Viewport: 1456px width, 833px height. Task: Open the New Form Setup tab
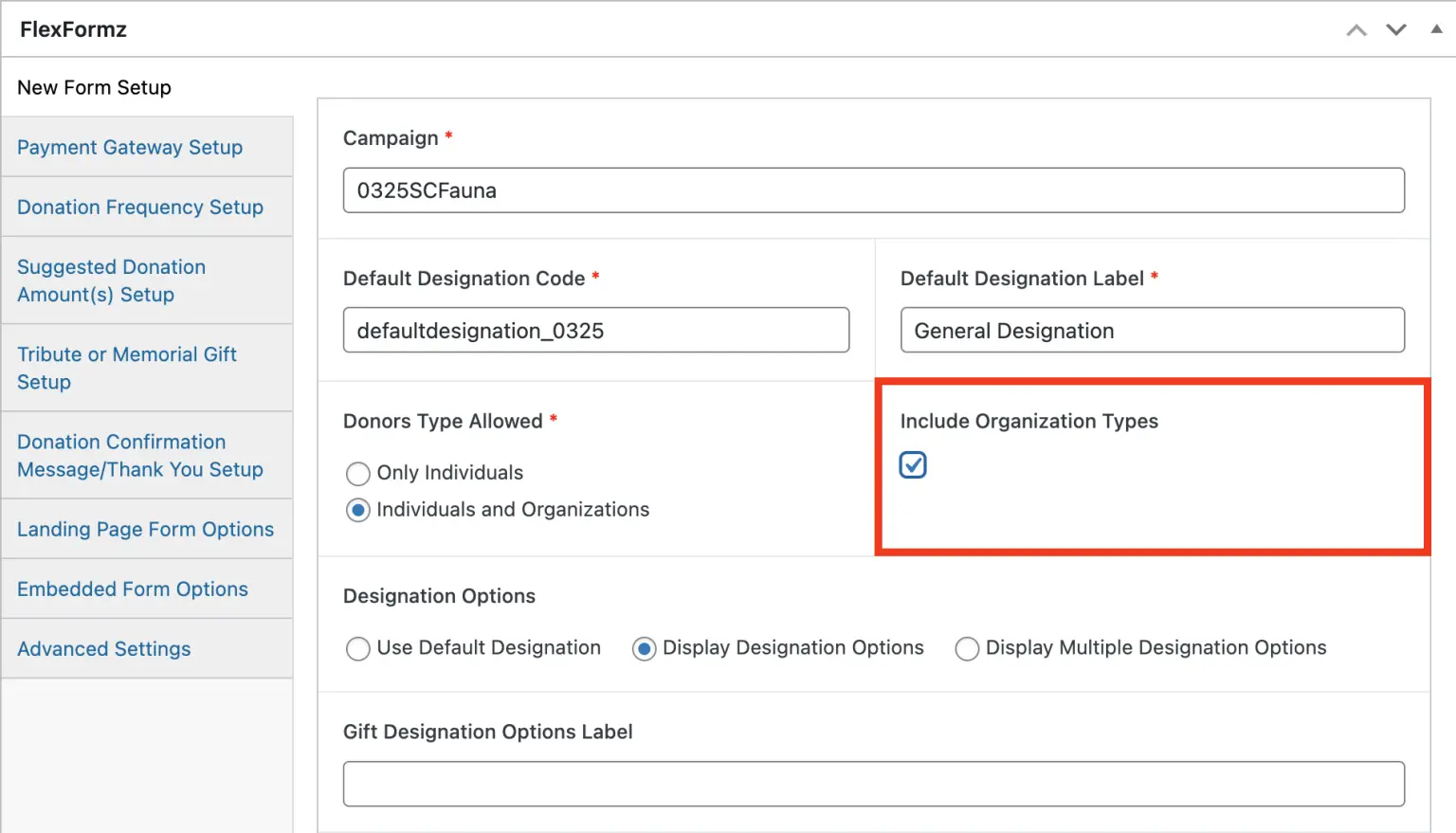(94, 87)
